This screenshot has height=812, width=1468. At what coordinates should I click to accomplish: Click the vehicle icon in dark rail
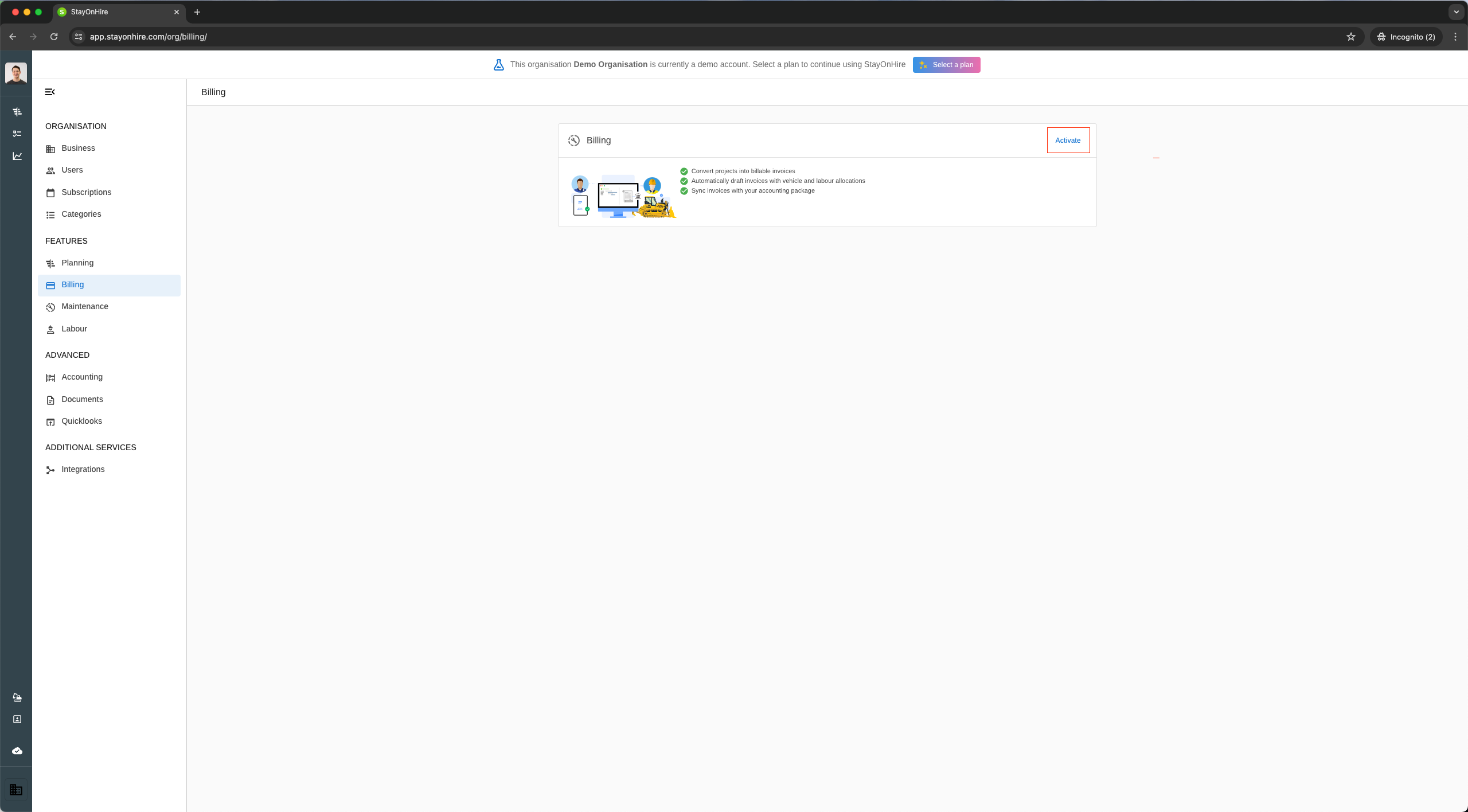[17, 697]
